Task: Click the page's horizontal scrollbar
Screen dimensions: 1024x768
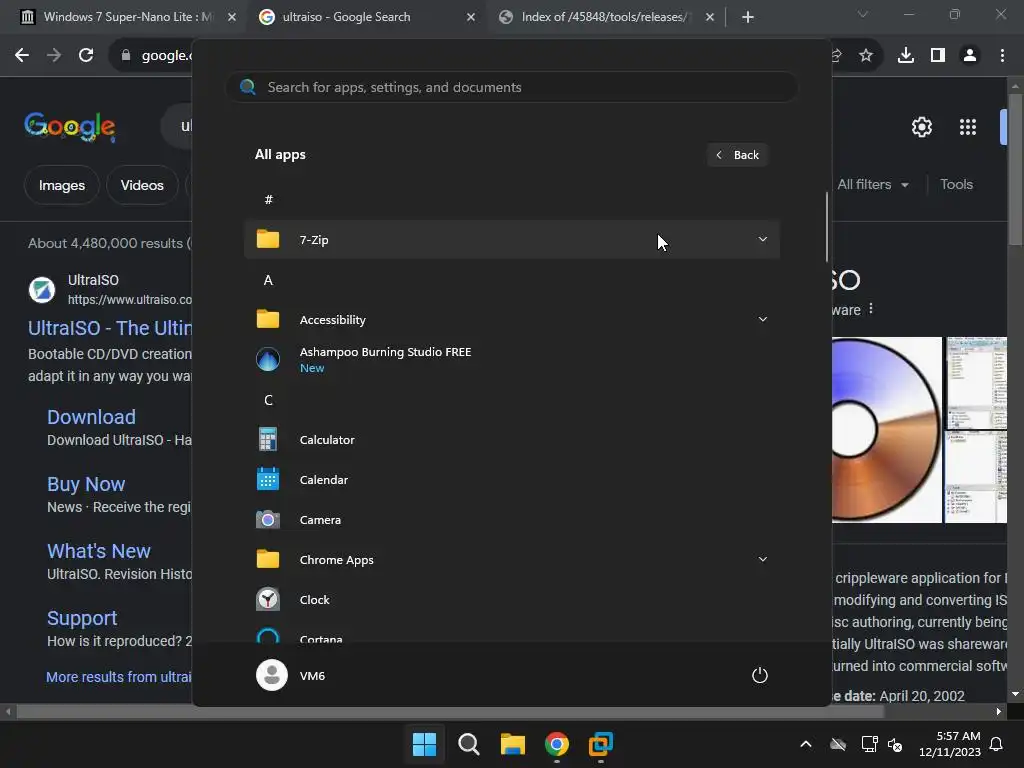Action: point(451,712)
